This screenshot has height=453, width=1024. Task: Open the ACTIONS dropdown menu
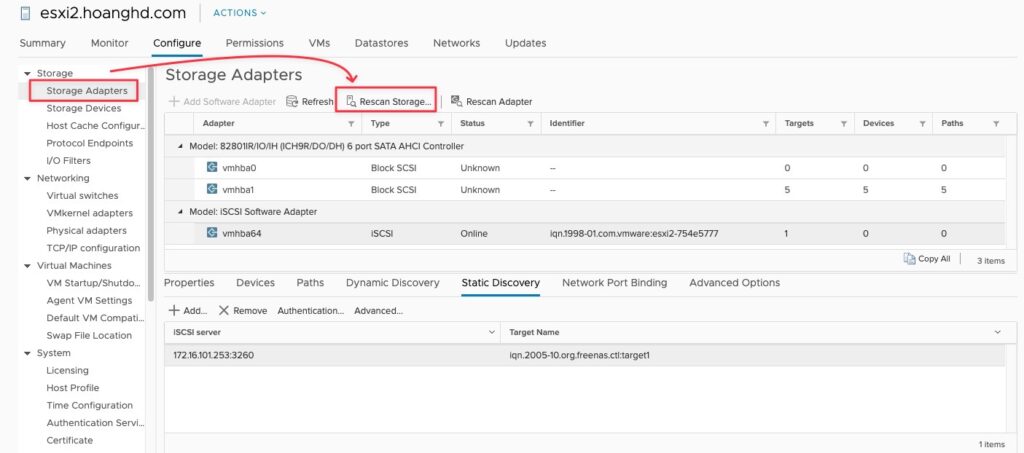240,13
